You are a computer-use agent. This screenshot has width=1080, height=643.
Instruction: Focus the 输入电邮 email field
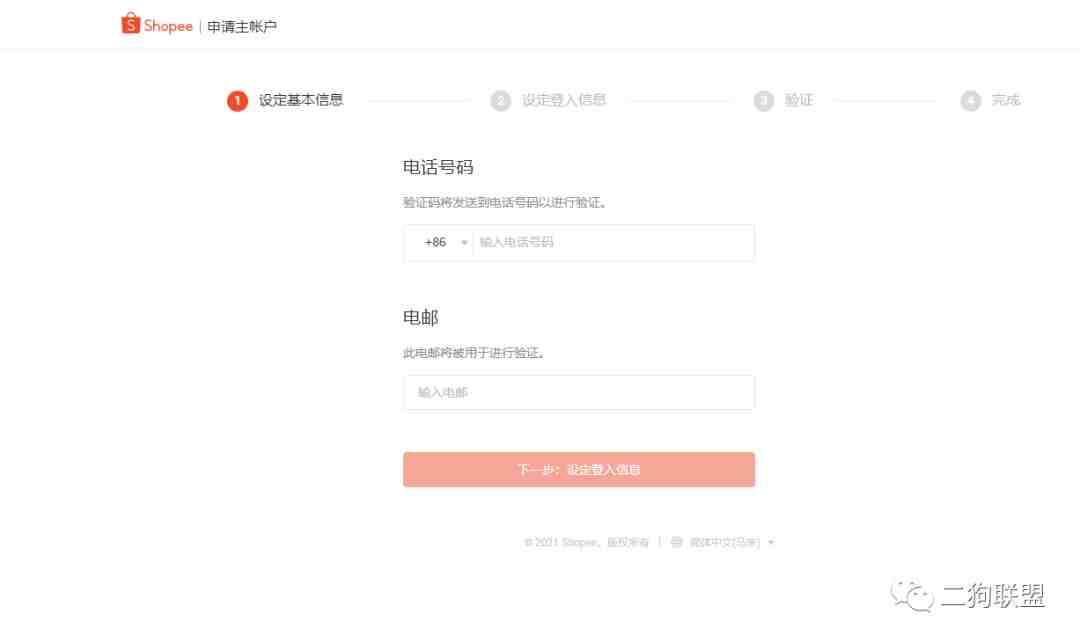click(579, 392)
